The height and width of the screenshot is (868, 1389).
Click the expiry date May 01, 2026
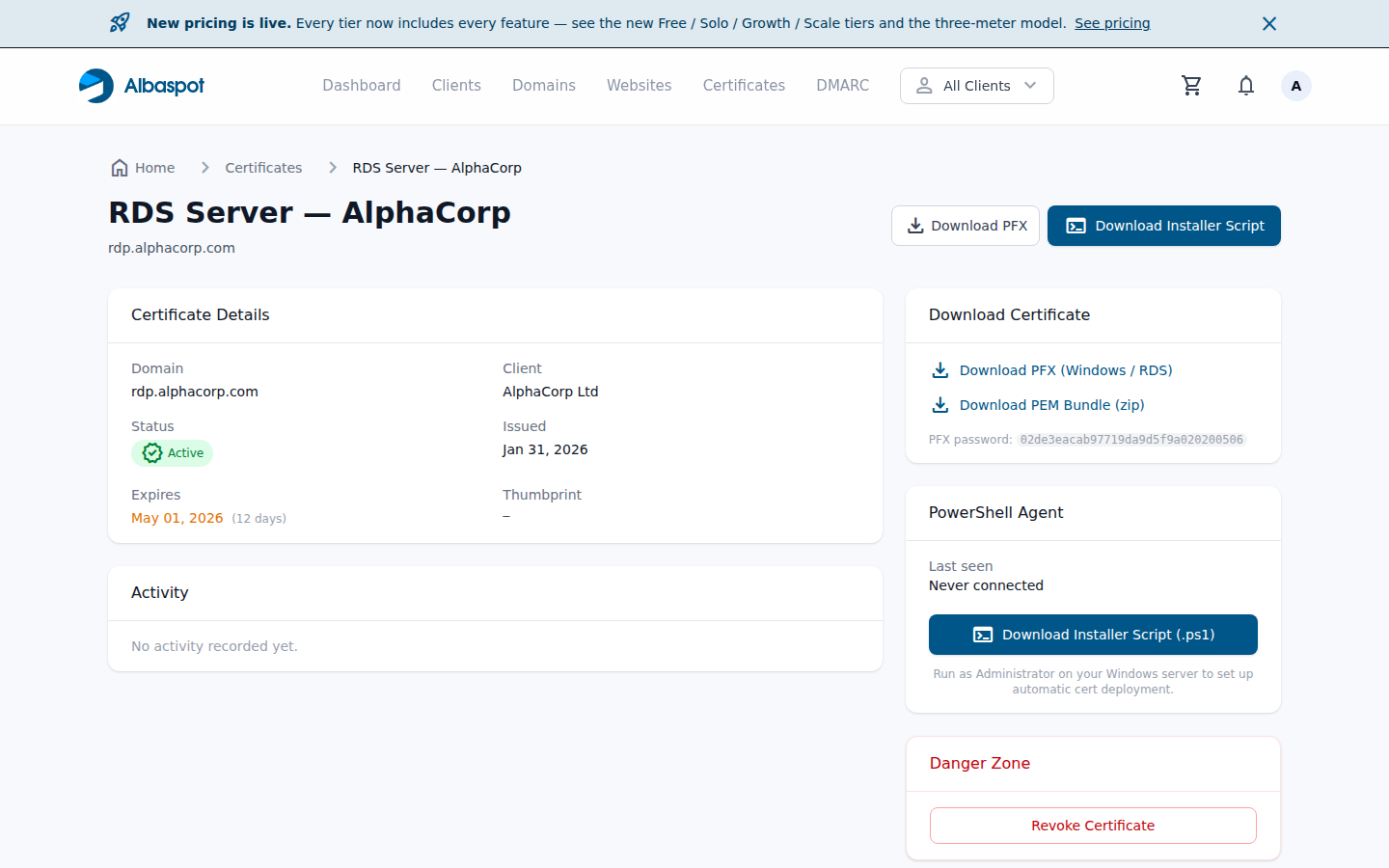pos(177,518)
